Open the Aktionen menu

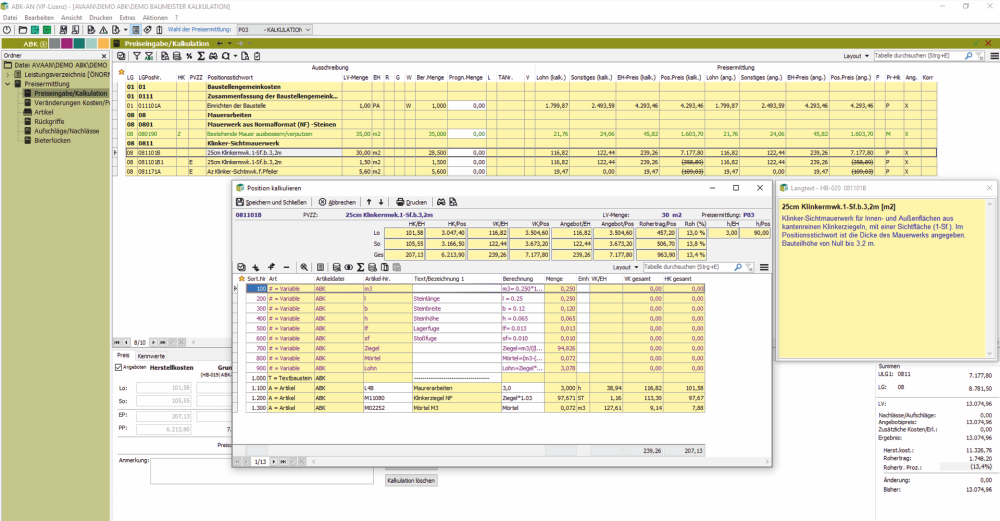click(155, 18)
